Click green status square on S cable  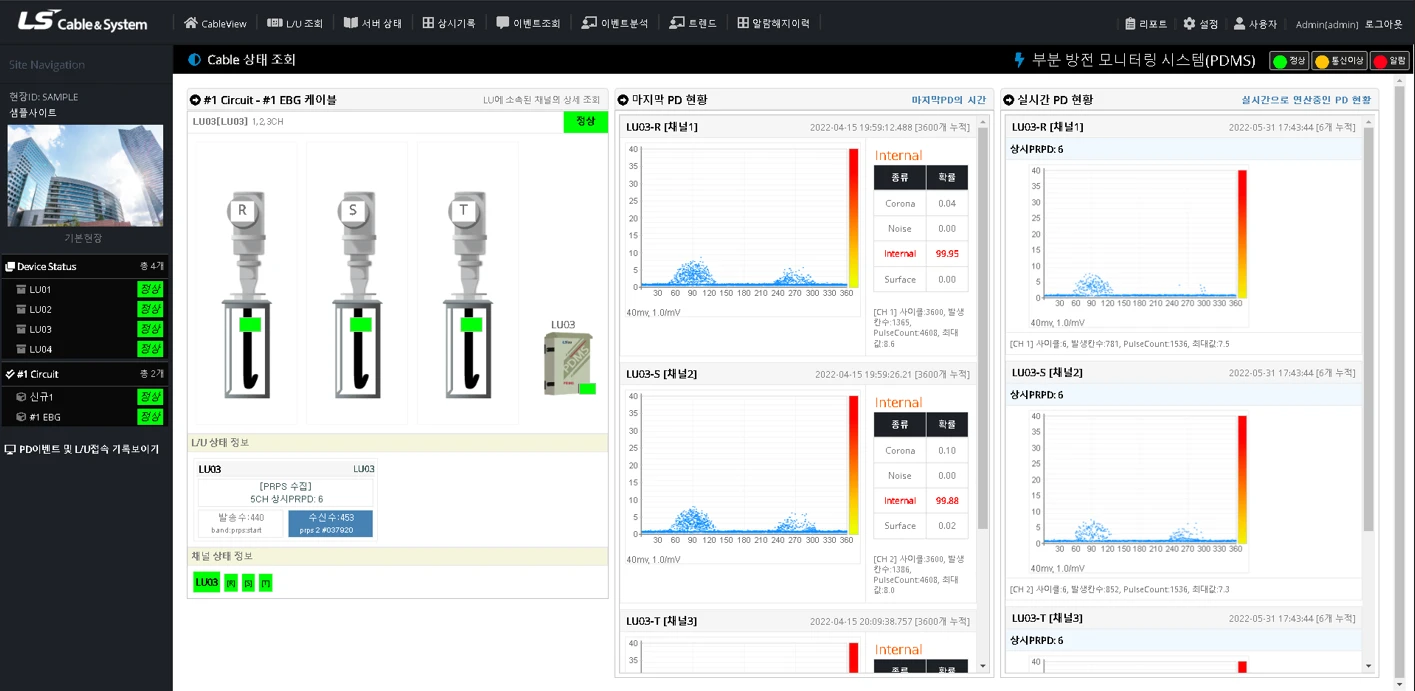click(361, 324)
